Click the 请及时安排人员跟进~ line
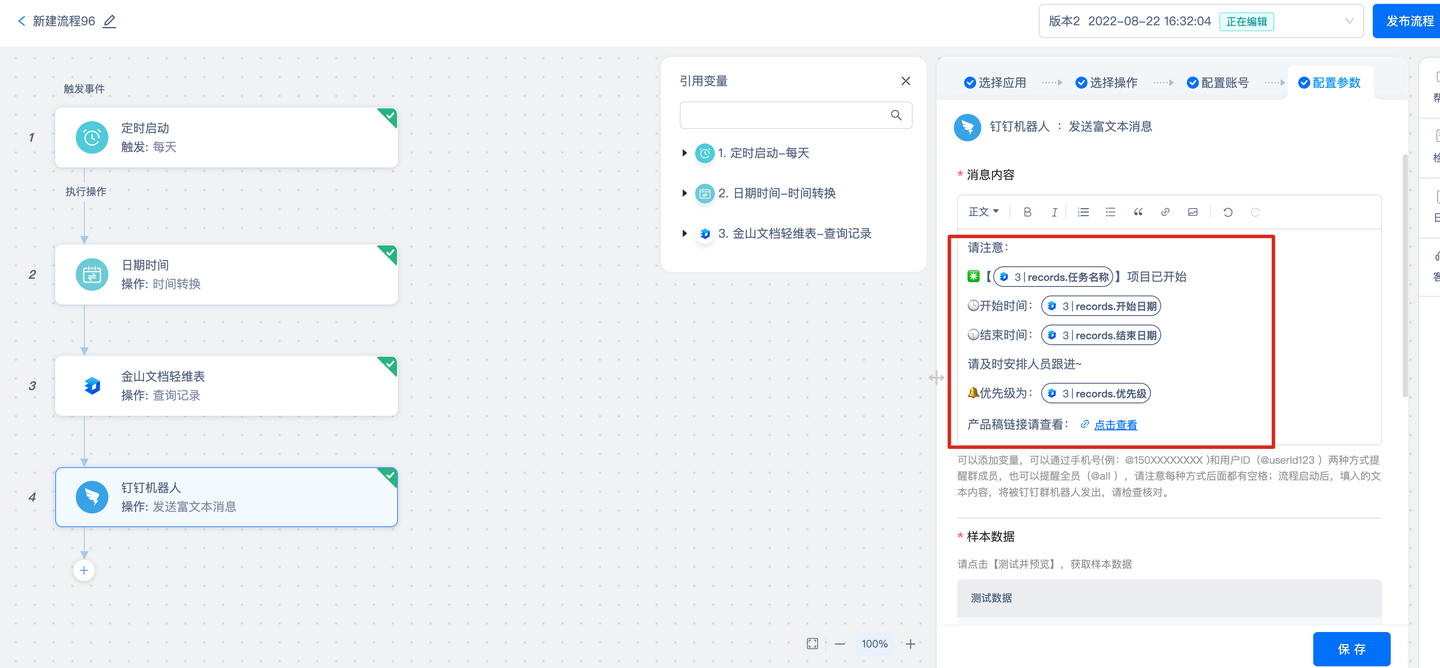Viewport: 1440px width, 668px height. click(1024, 364)
